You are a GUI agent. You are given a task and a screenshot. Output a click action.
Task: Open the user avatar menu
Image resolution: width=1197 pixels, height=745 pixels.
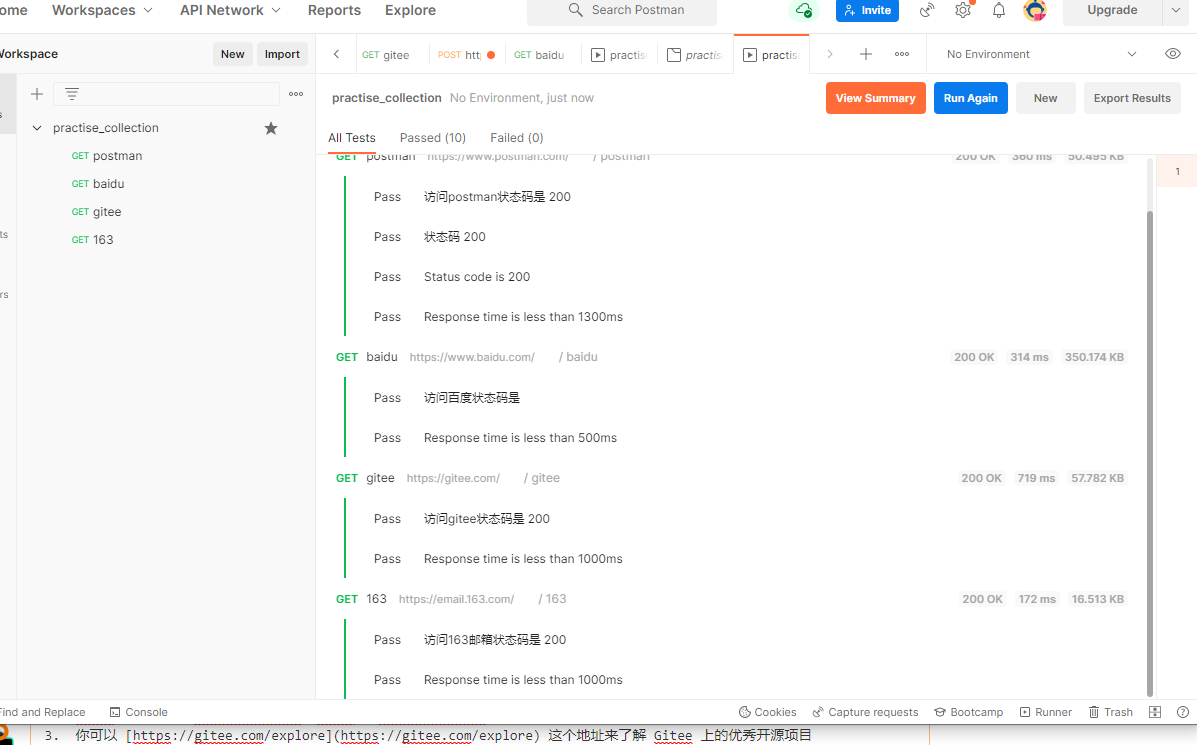[1035, 10]
